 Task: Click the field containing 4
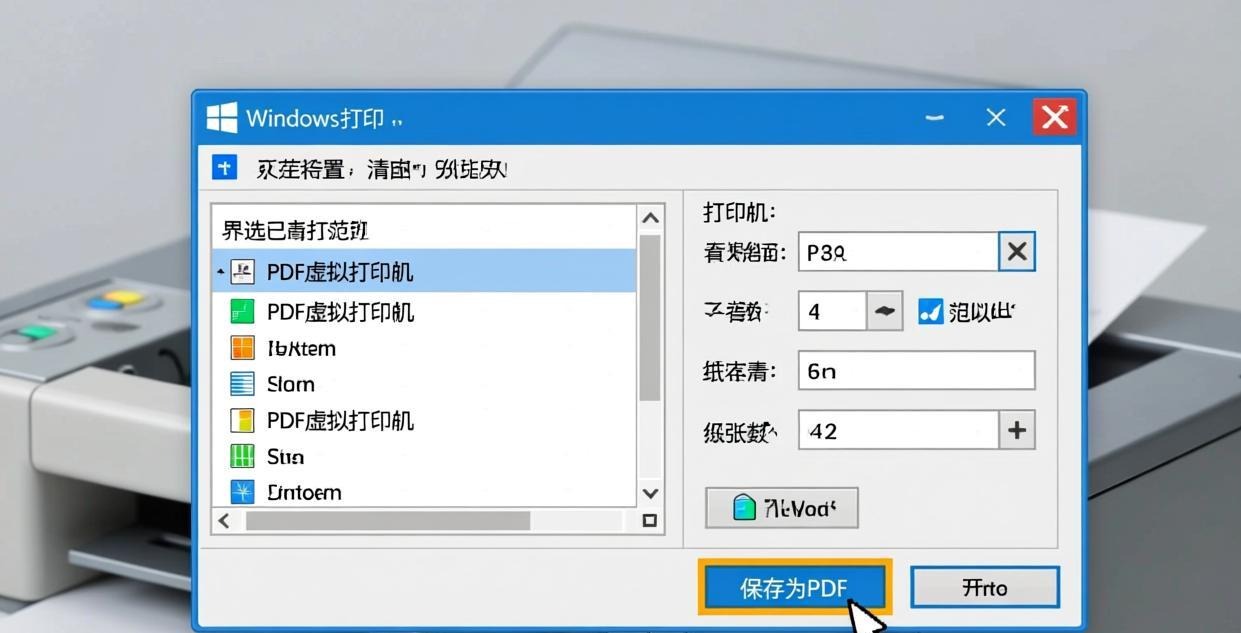click(832, 312)
